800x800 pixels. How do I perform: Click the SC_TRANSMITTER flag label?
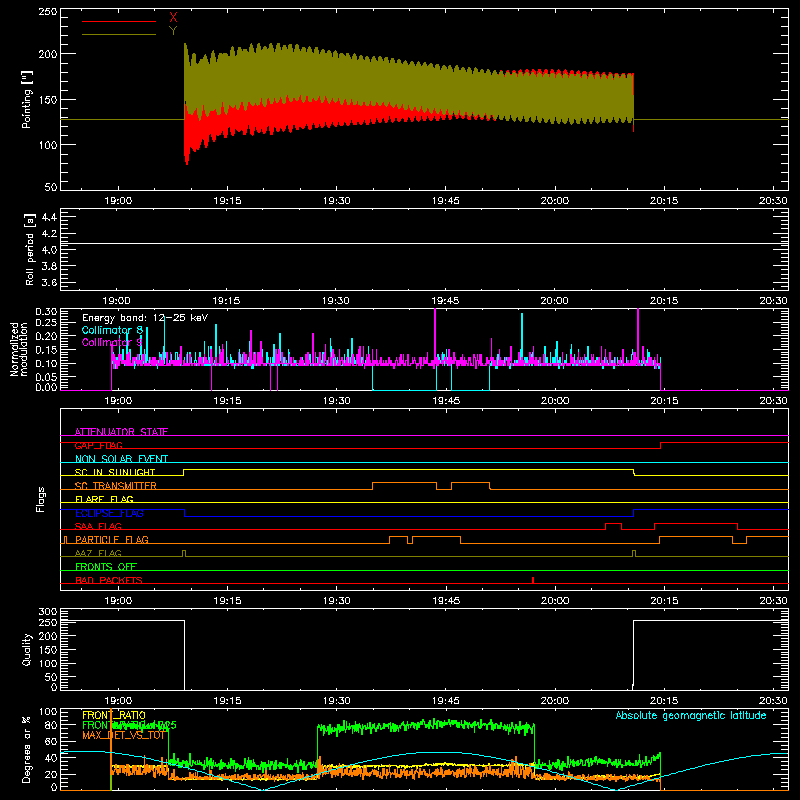tap(116, 486)
